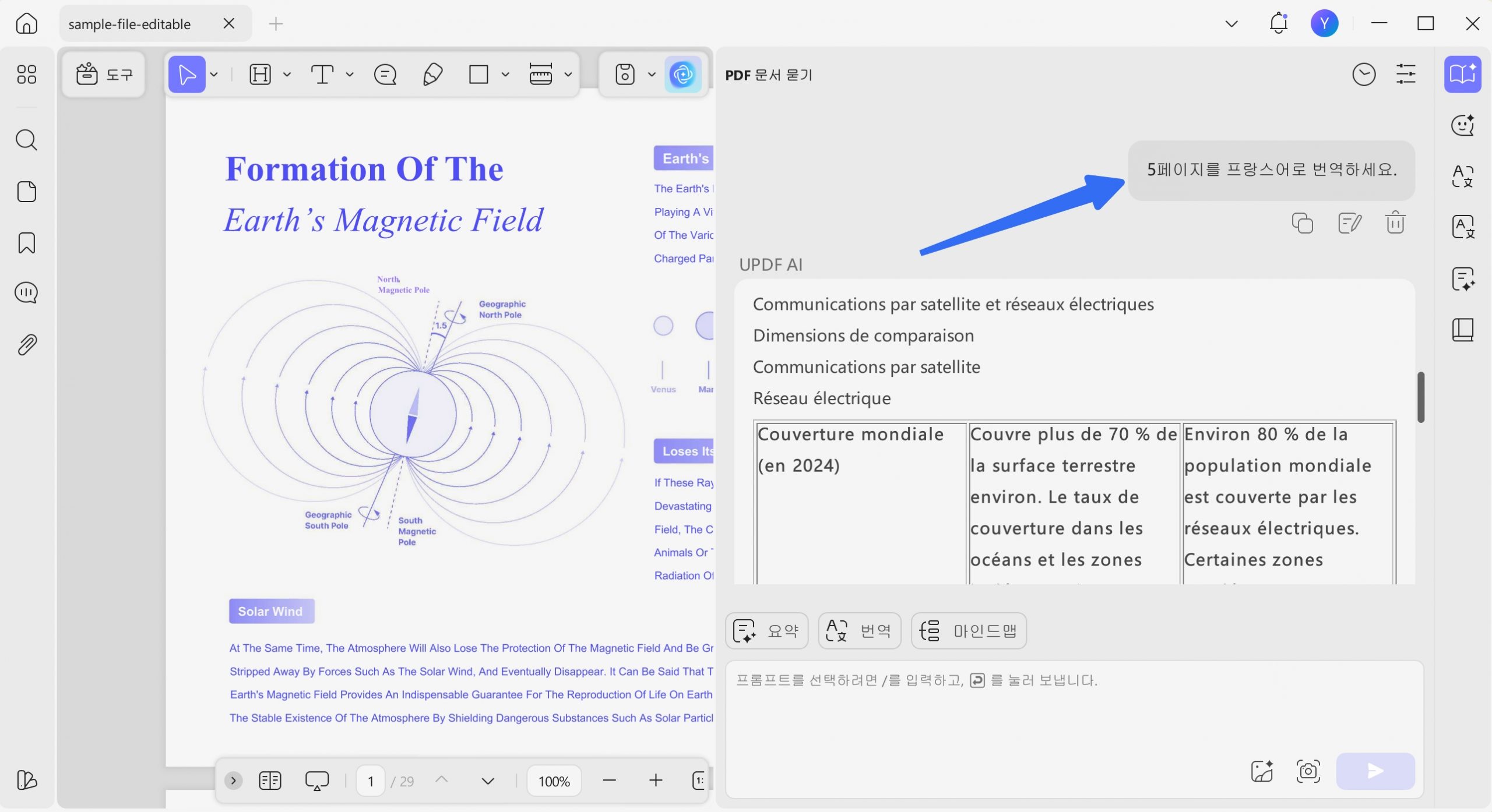Open the tab list chevron in title bar
Screen dimensions: 1492x812
[x=1231, y=24]
